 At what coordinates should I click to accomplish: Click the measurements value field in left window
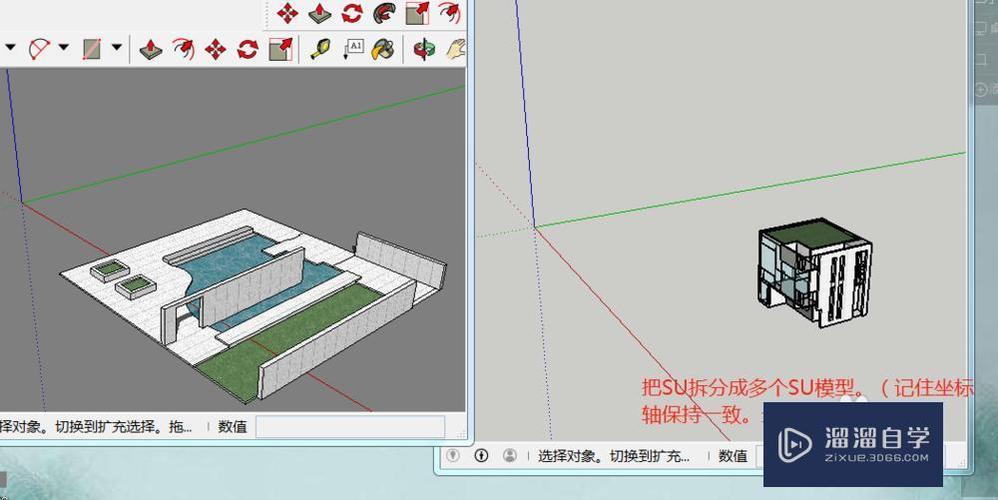click(350, 427)
